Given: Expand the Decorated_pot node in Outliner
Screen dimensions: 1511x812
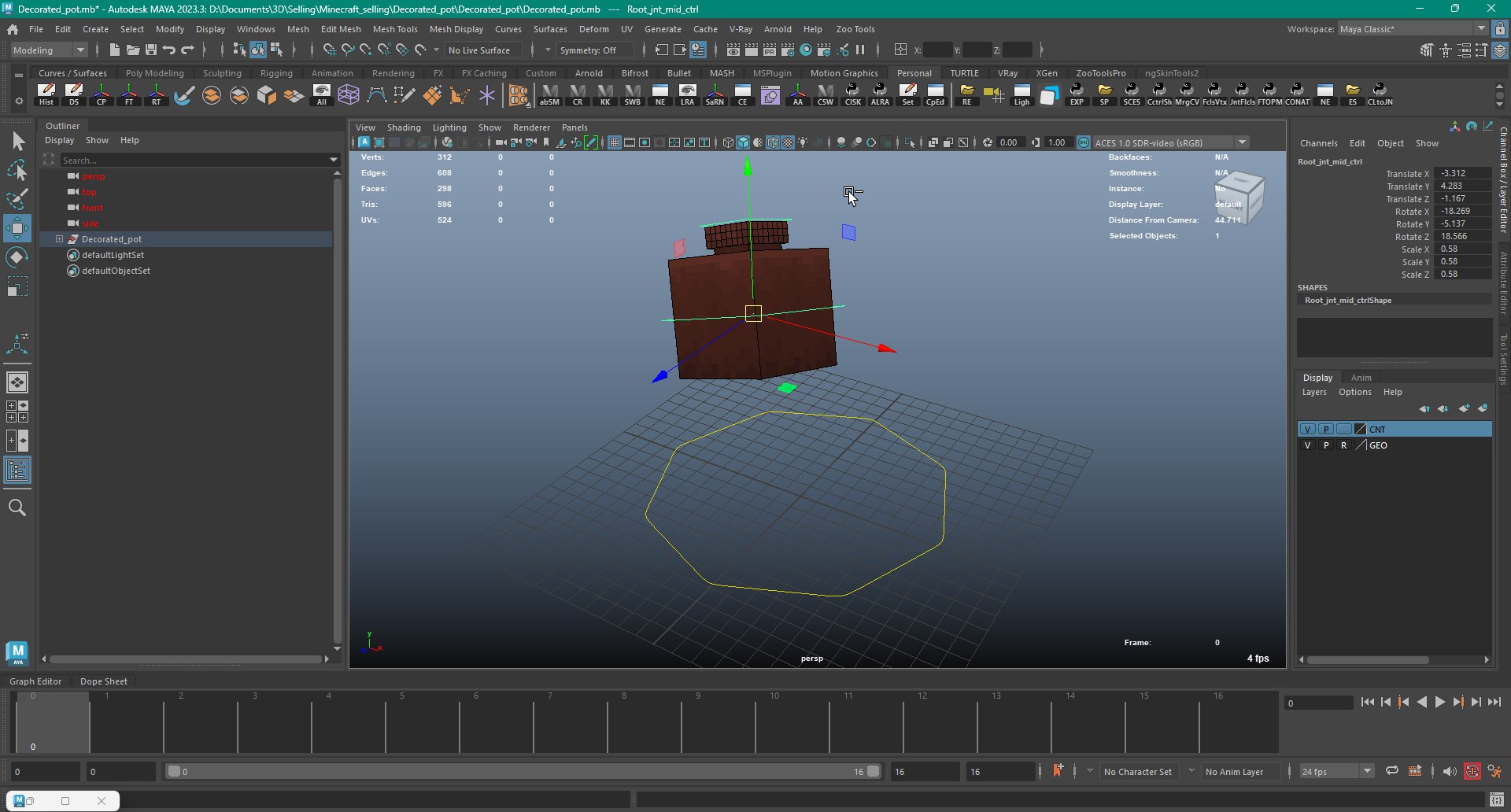Looking at the screenshot, I should pos(59,239).
